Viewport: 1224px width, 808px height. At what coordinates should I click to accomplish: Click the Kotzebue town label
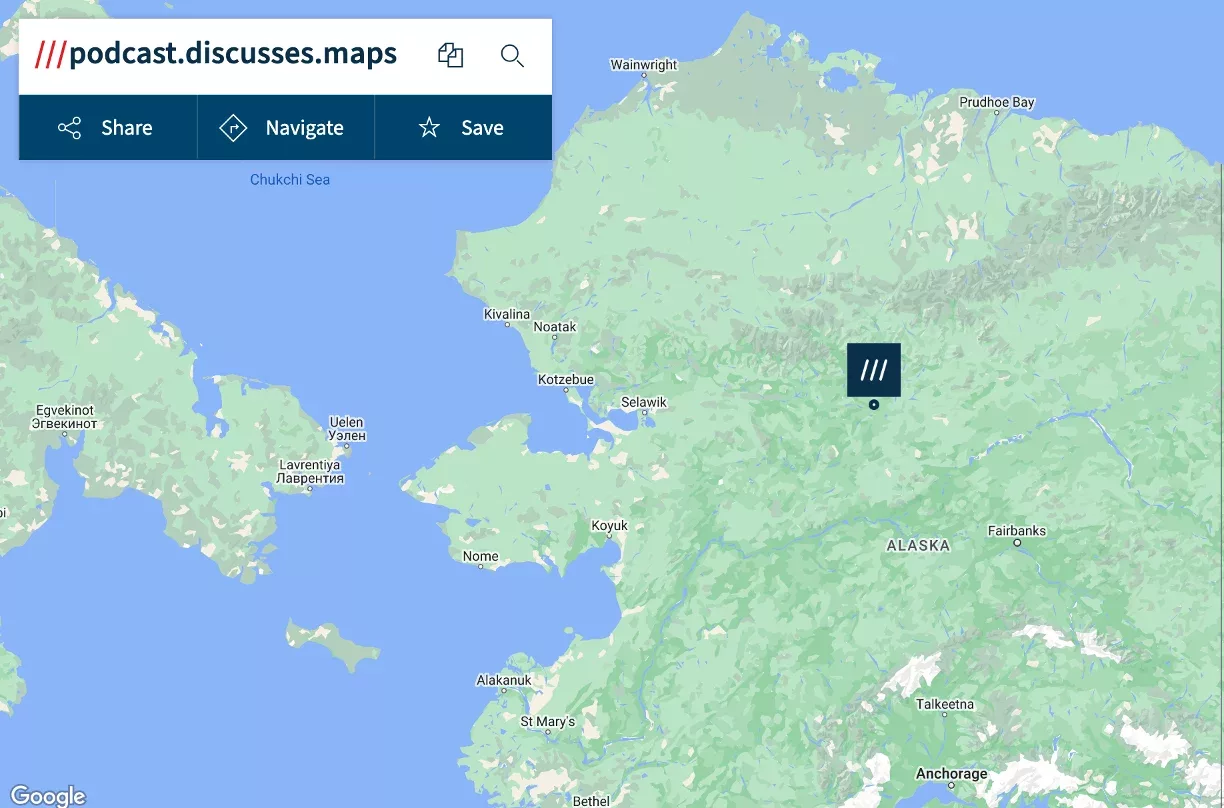pos(566,380)
